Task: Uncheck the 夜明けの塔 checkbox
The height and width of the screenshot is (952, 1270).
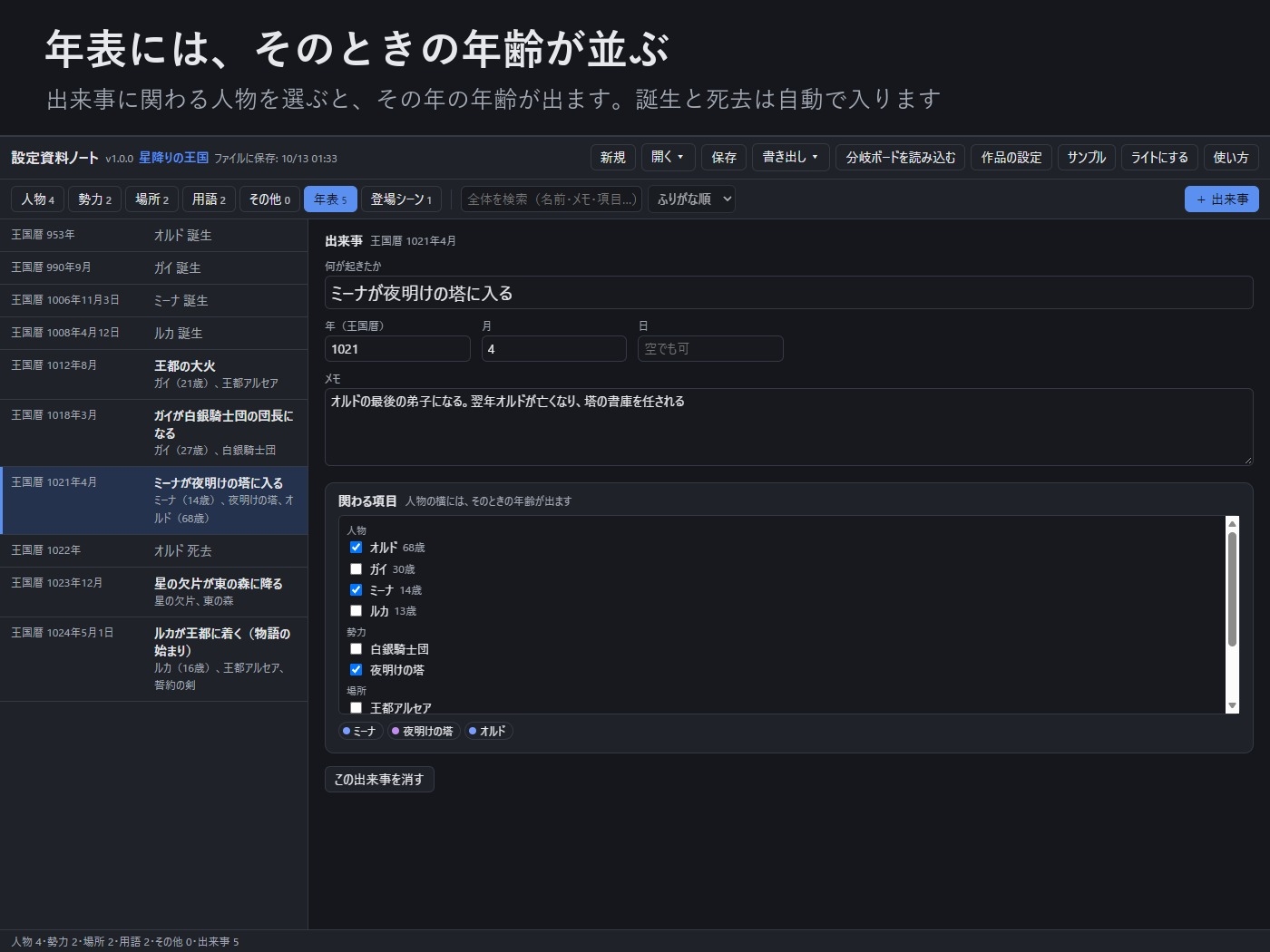Action: [356, 669]
